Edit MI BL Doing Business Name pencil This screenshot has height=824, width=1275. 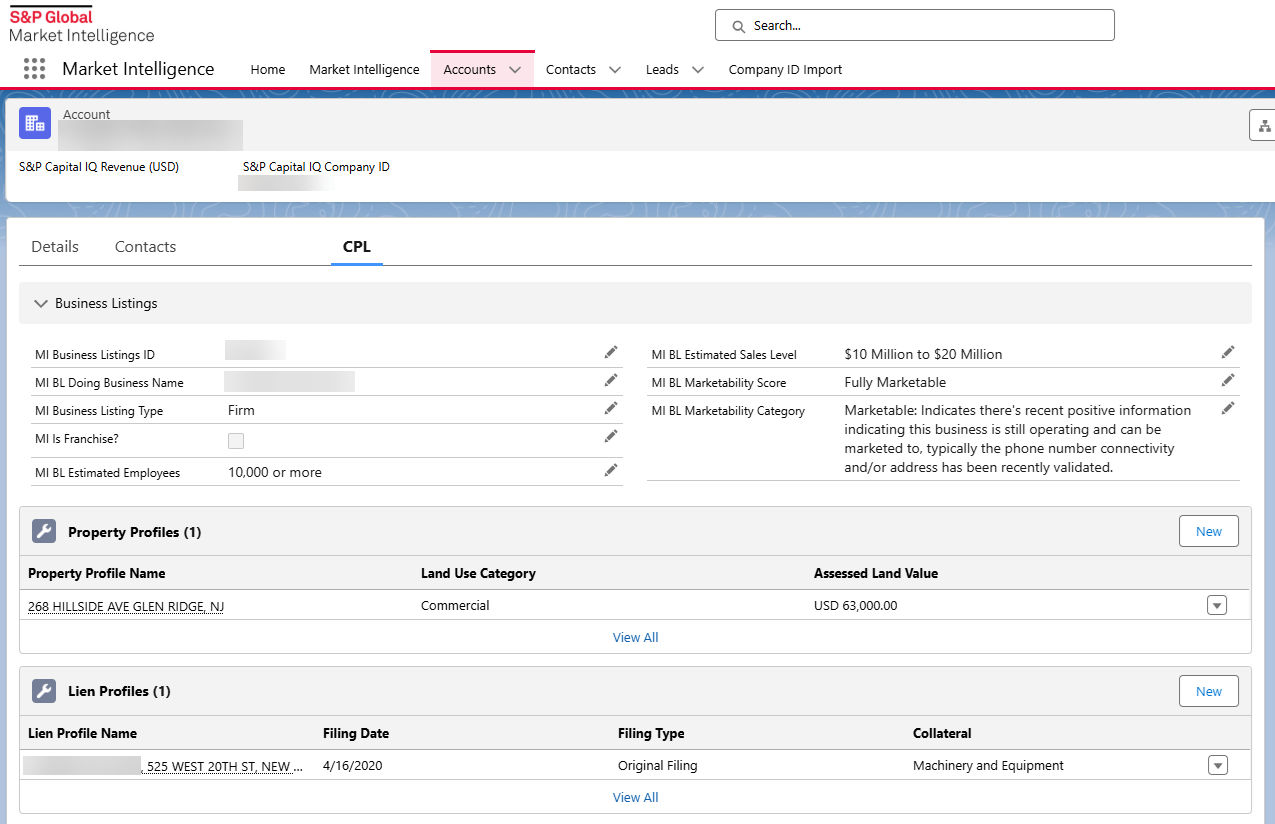pos(610,380)
